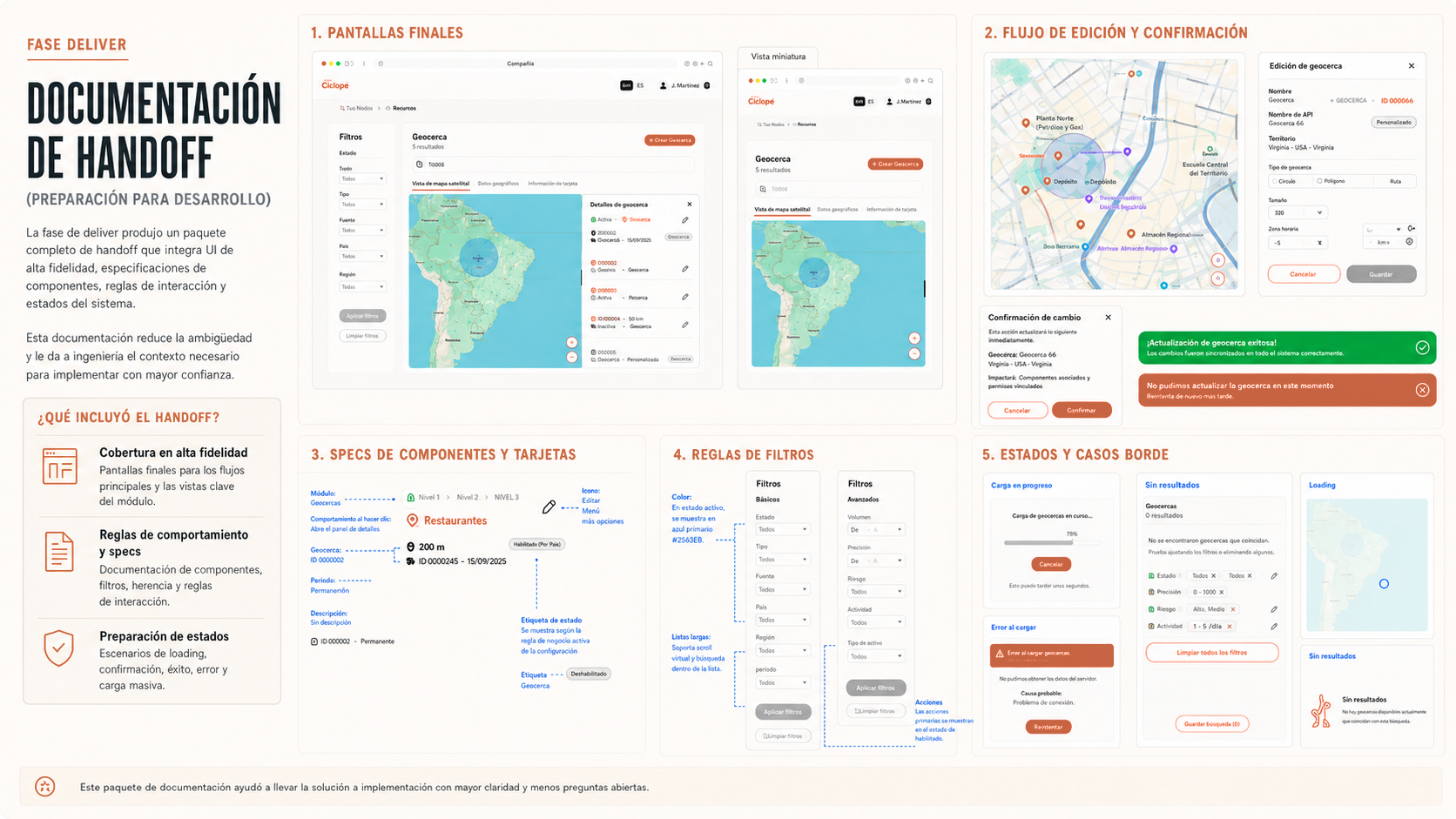Close the Confirmación de cambio dialog
This screenshot has height=819, width=1456.
coord(1108,318)
